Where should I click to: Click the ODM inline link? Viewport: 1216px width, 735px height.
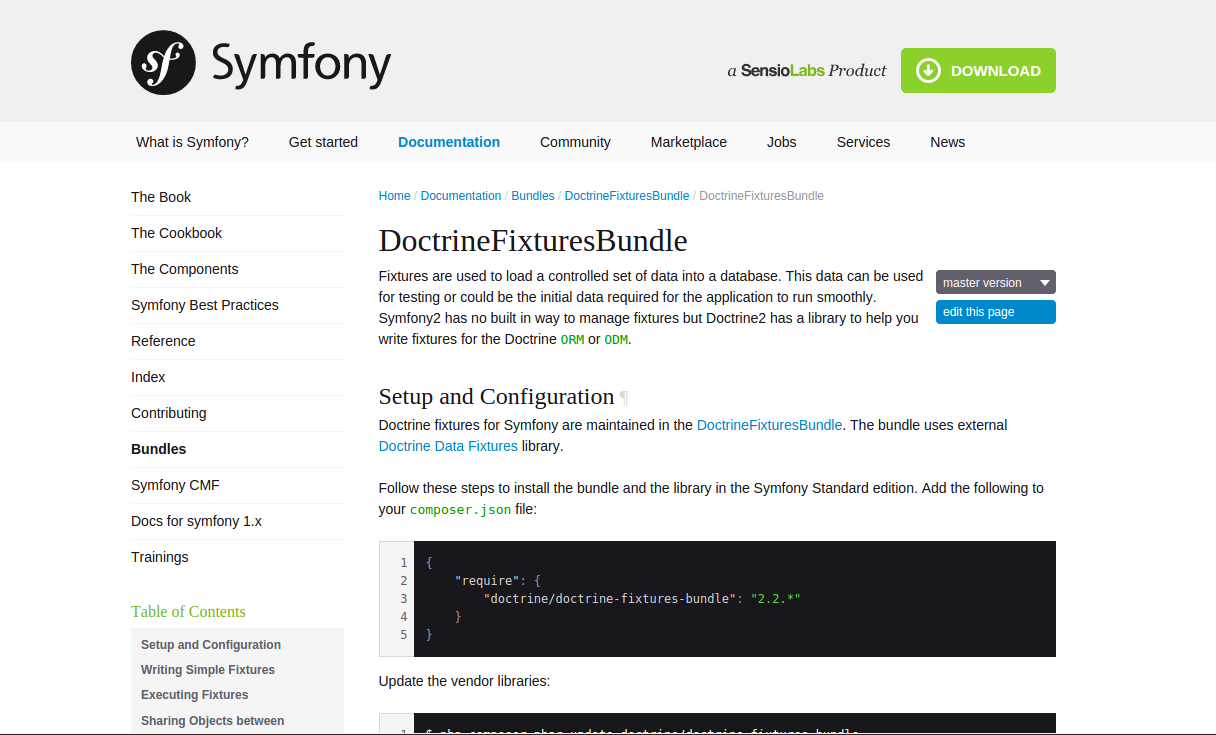(x=616, y=340)
